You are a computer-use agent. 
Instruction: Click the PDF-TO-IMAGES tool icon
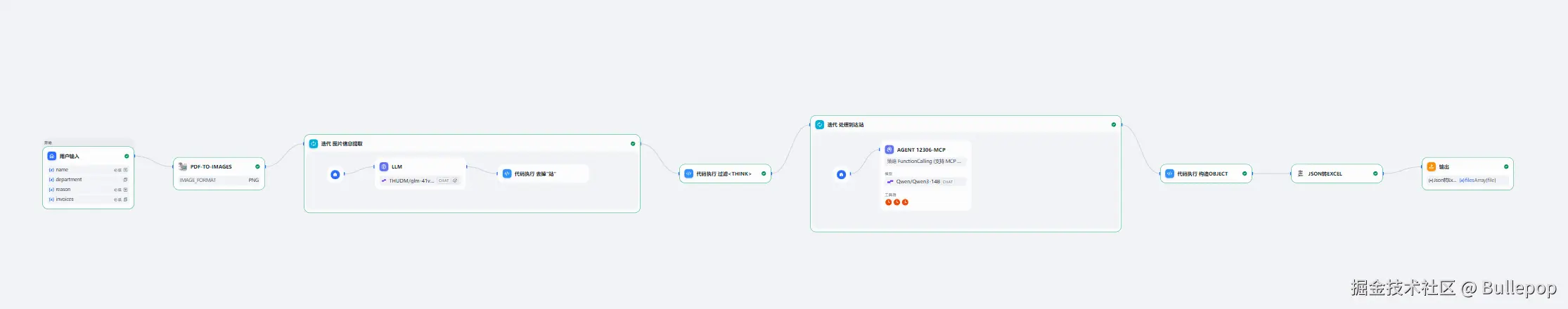click(183, 166)
